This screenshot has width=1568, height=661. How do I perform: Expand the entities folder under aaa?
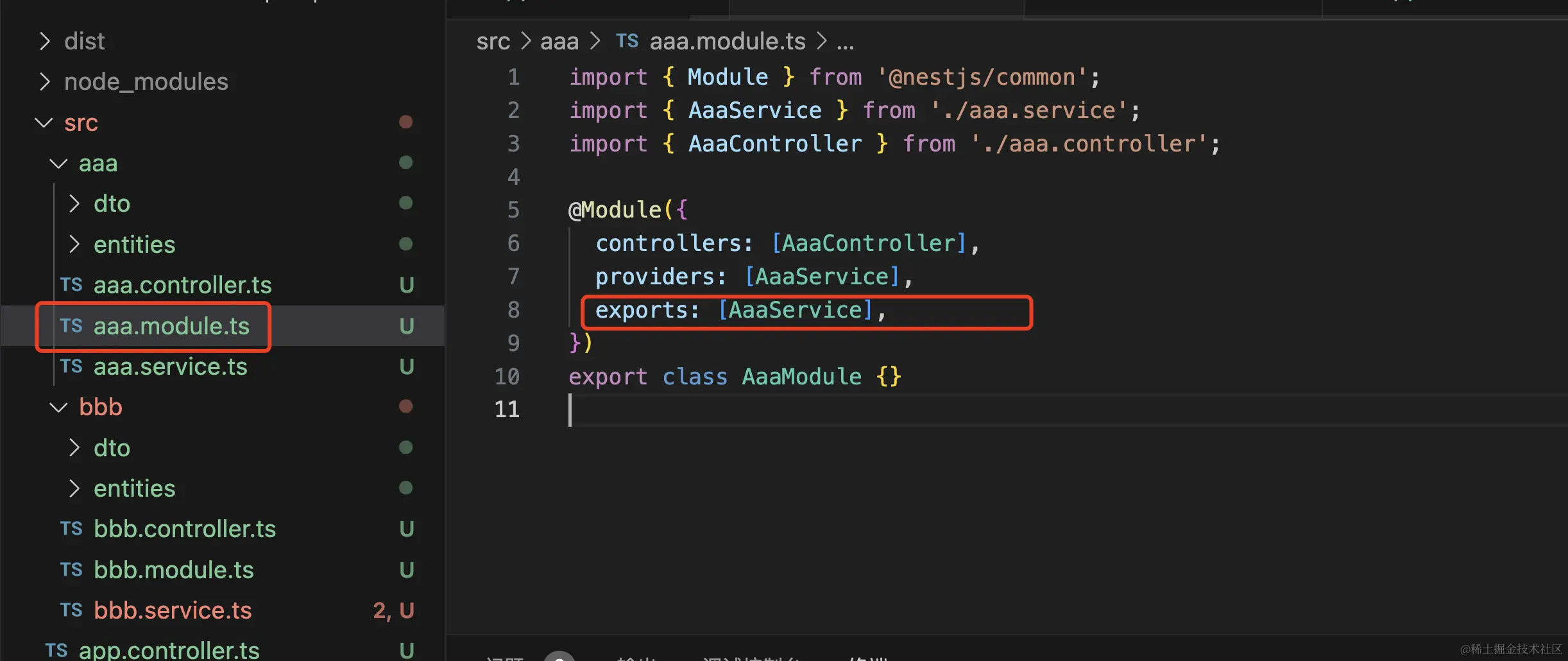[x=74, y=244]
